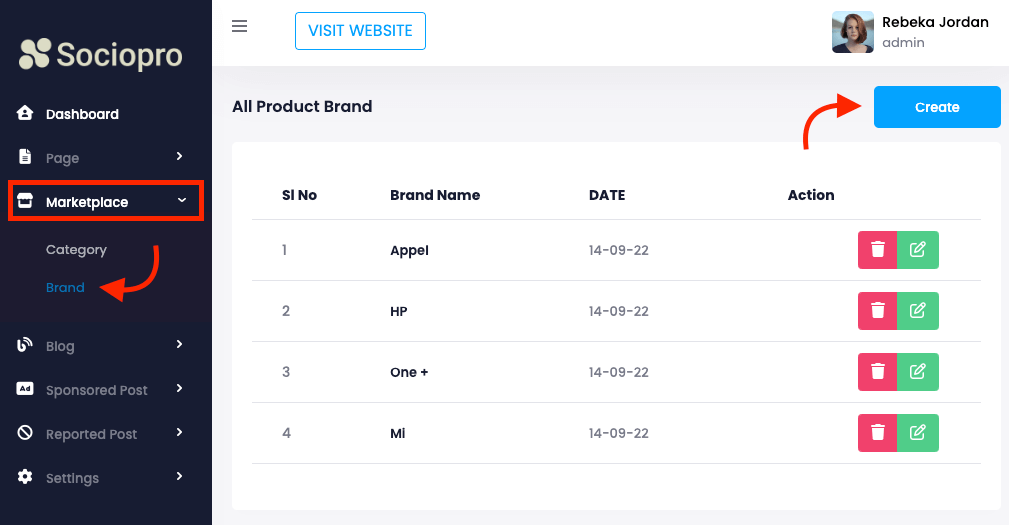
Task: Open the Category submenu item
Action: (x=76, y=250)
